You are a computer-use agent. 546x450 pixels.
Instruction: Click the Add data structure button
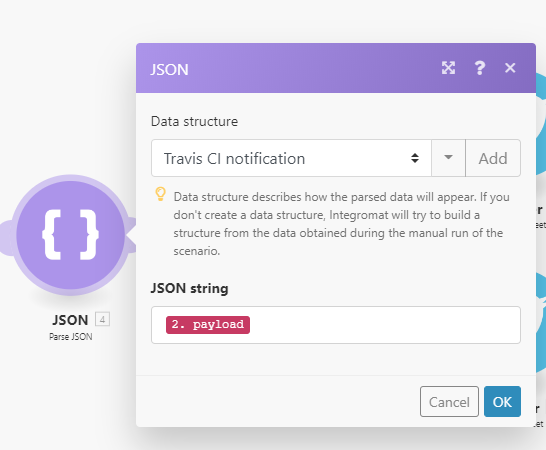pyautogui.click(x=493, y=158)
